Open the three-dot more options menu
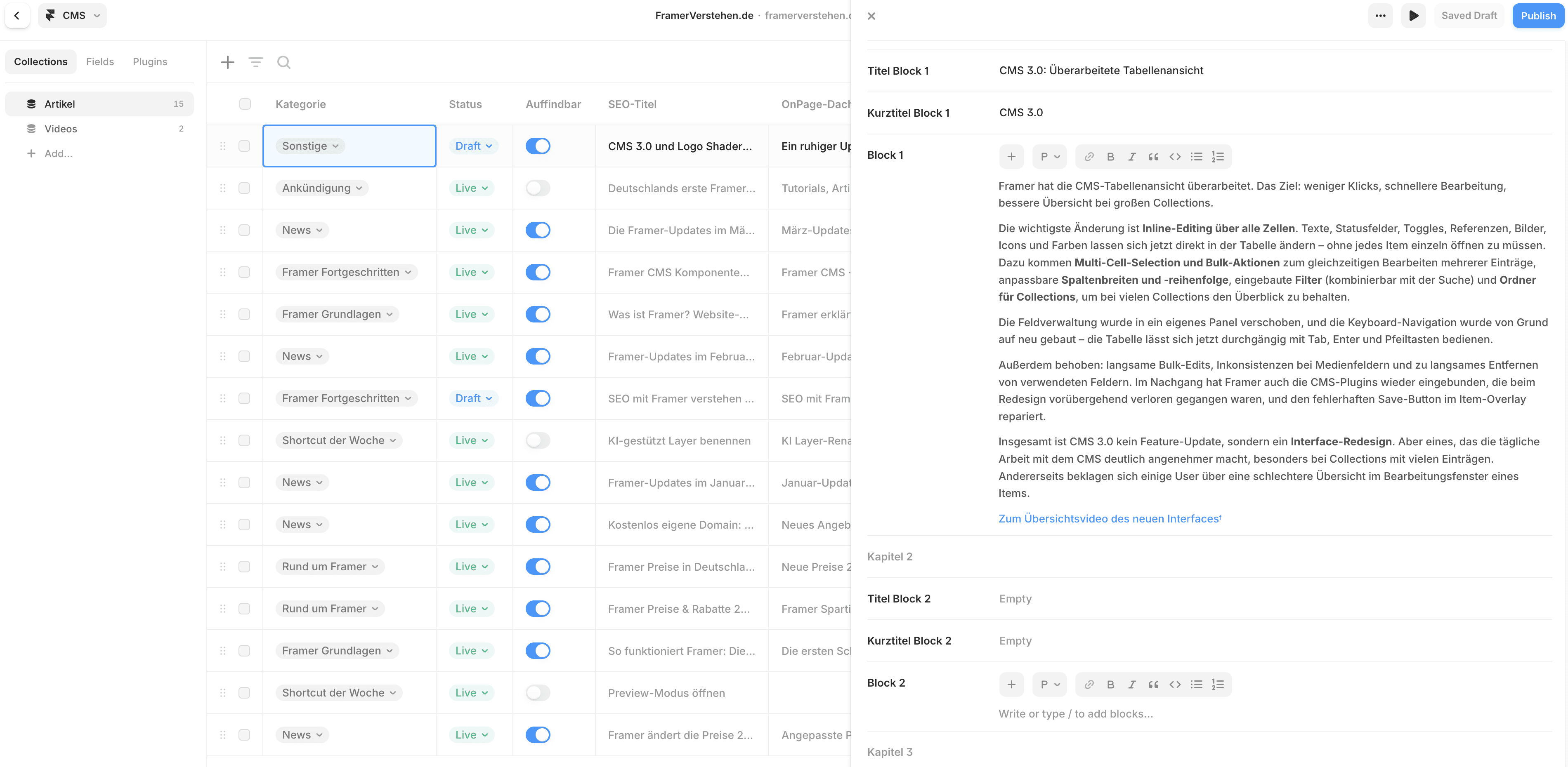This screenshot has width=1568, height=767. tap(1380, 16)
